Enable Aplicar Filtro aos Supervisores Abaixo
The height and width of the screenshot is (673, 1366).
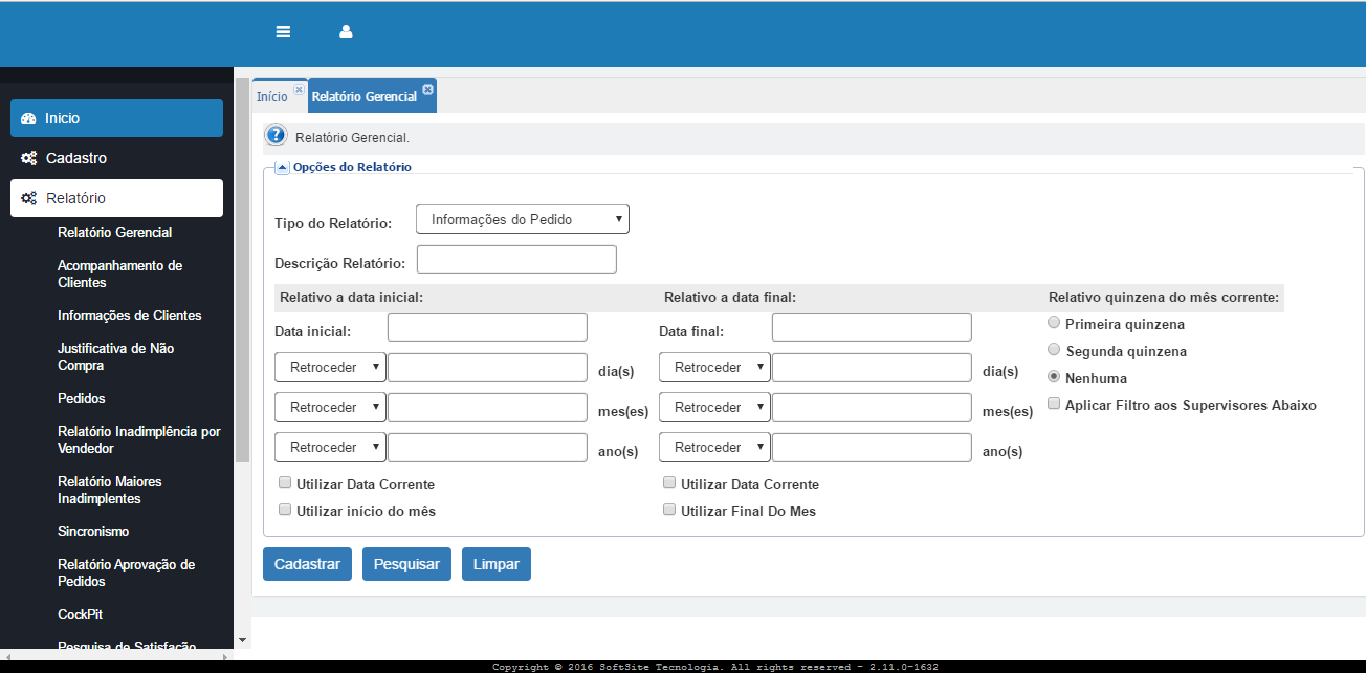click(x=1054, y=404)
